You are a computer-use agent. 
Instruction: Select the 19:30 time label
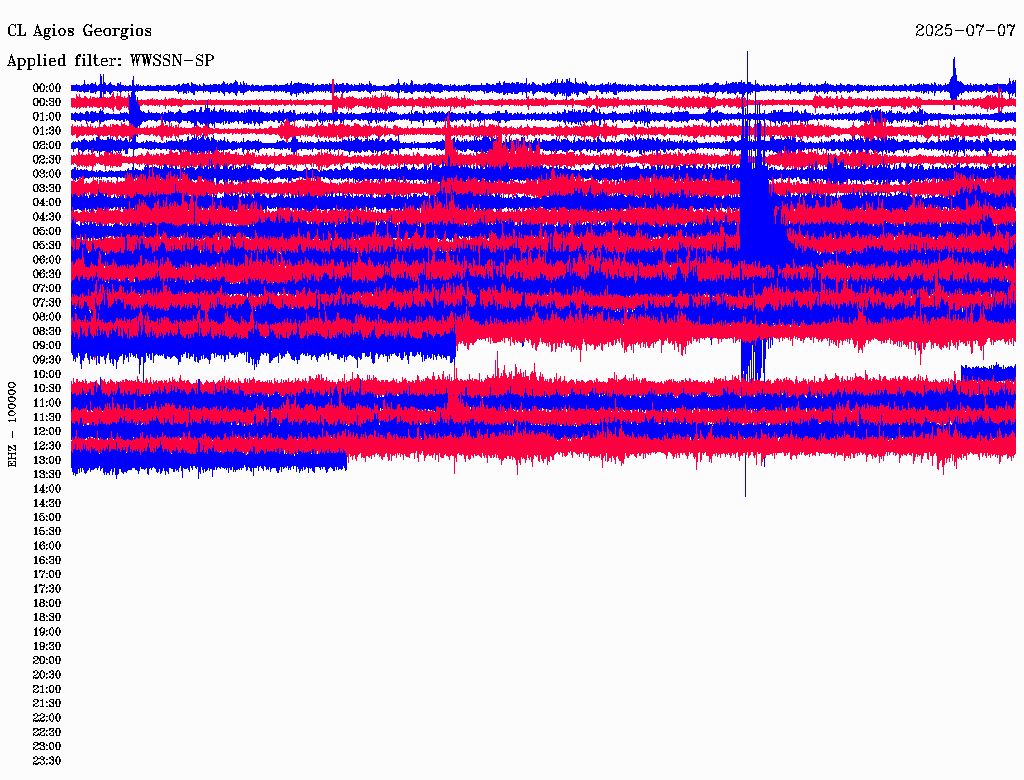47,646
